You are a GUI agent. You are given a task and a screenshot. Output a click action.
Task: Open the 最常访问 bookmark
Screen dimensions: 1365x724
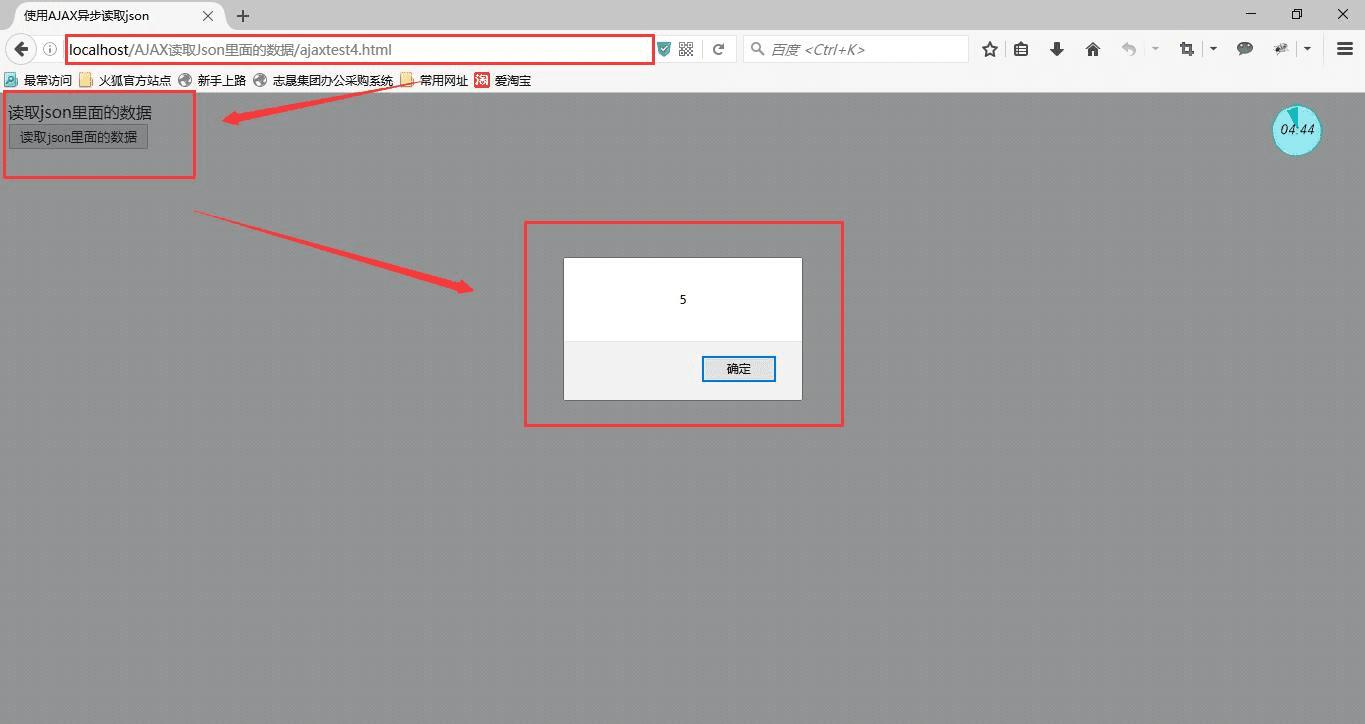[38, 80]
